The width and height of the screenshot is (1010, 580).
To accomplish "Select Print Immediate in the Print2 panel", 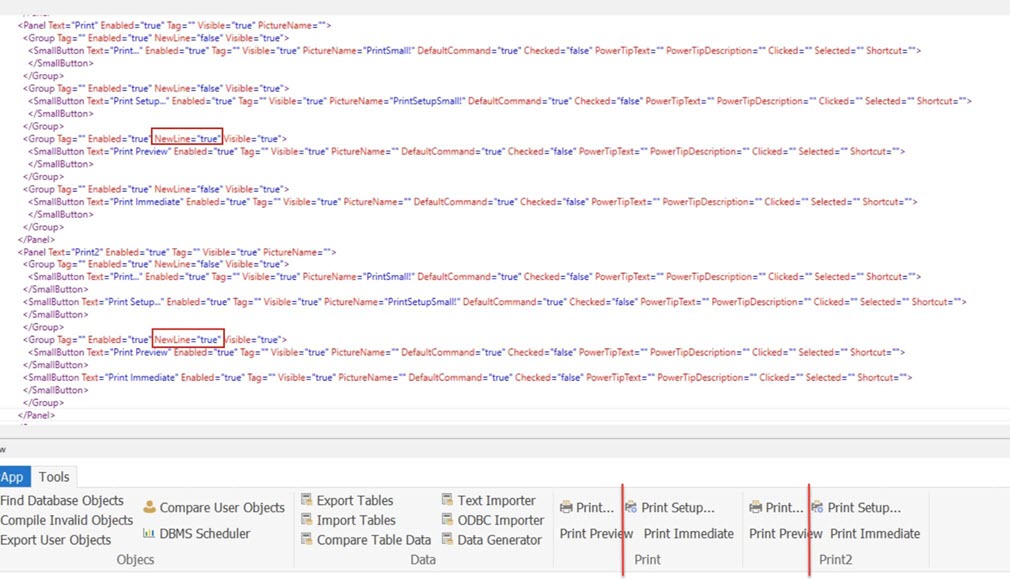I will tap(874, 533).
